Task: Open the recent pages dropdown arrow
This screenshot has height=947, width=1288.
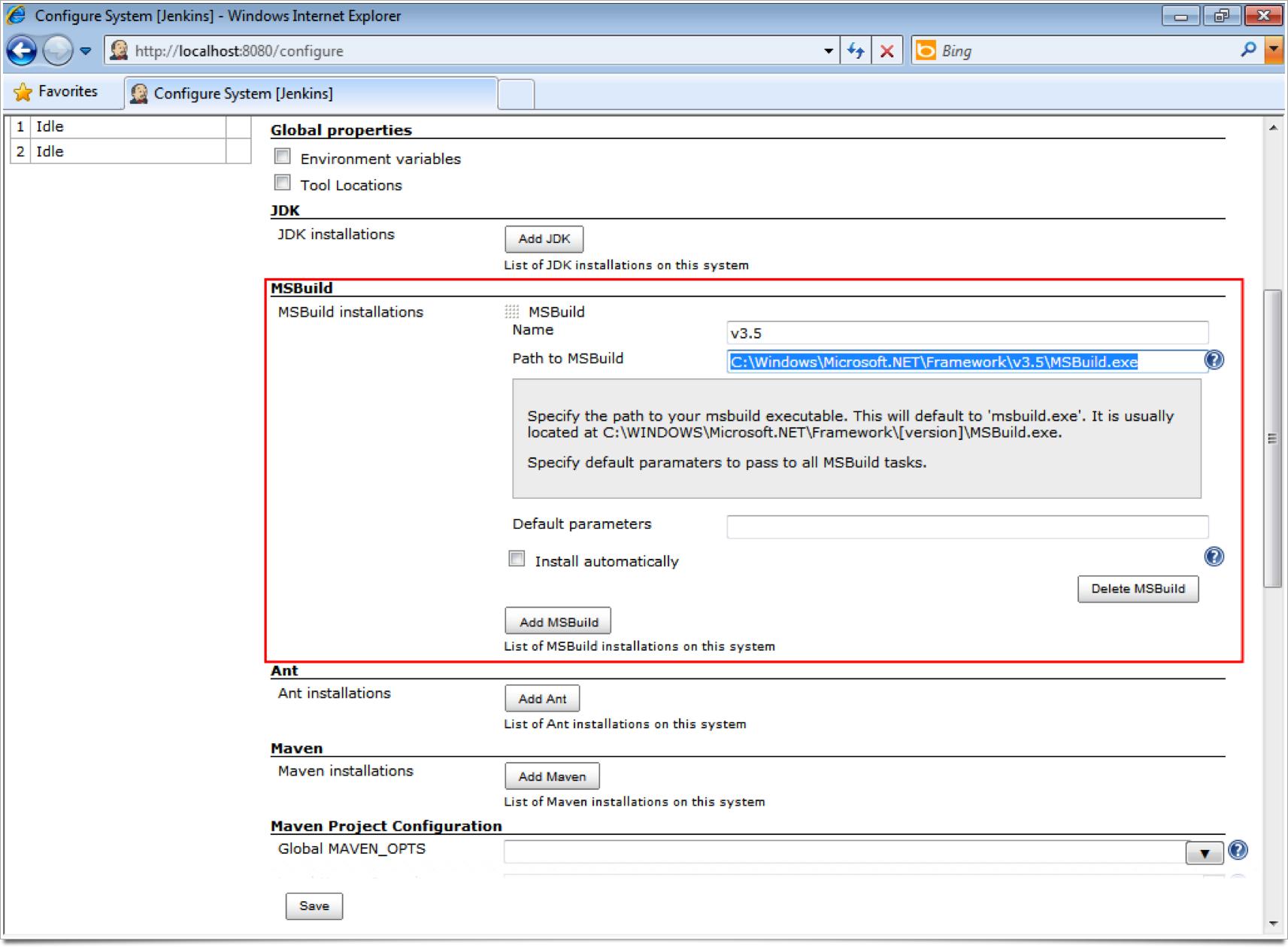Action: pyautogui.click(x=86, y=51)
